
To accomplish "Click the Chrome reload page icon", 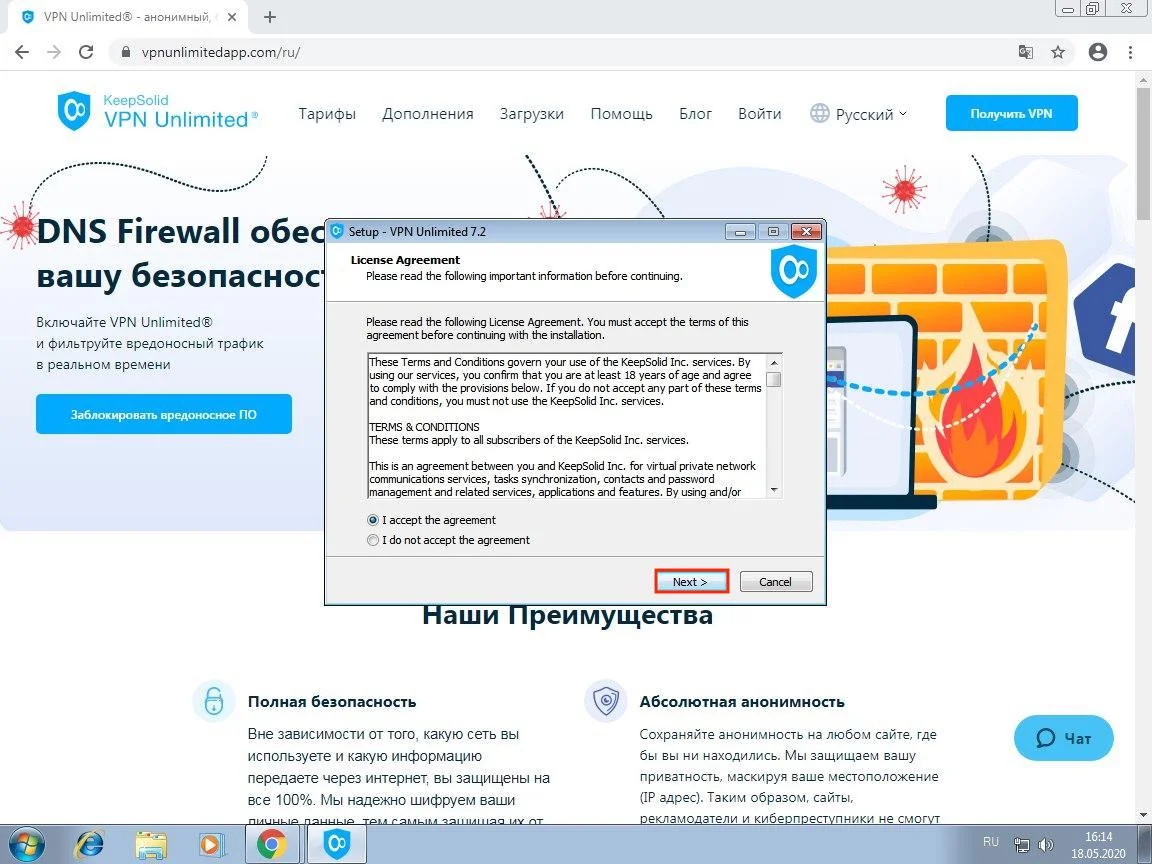I will [86, 52].
